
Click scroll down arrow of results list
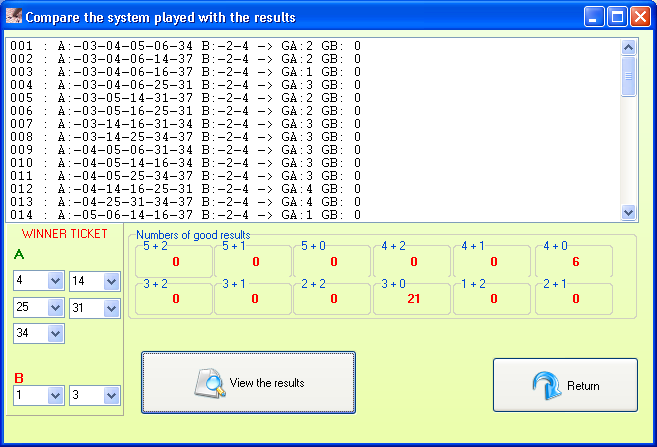pos(628,212)
